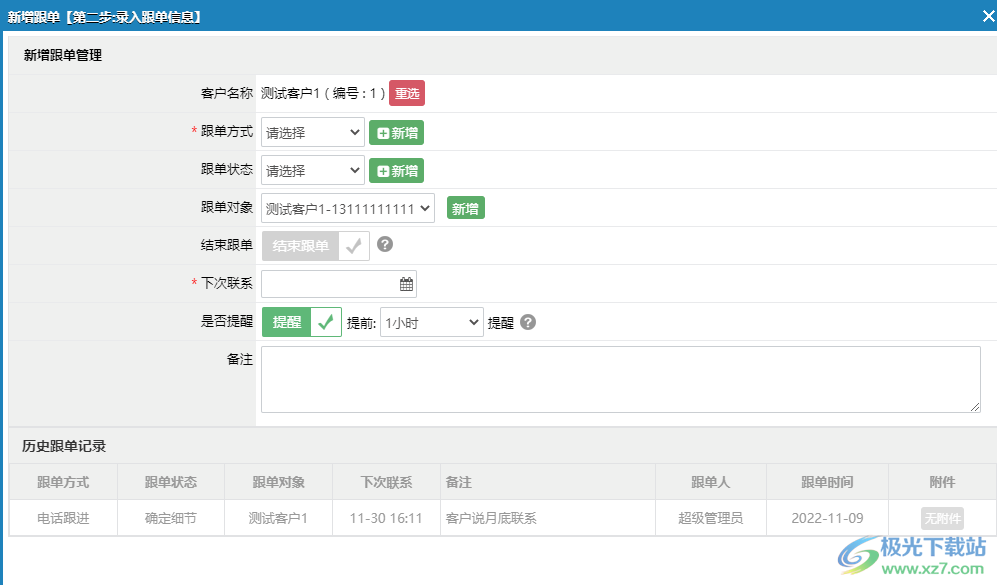Screen dimensions: 997x585
Task: Focus the 下次联系 date input
Action: pyautogui.click(x=339, y=284)
